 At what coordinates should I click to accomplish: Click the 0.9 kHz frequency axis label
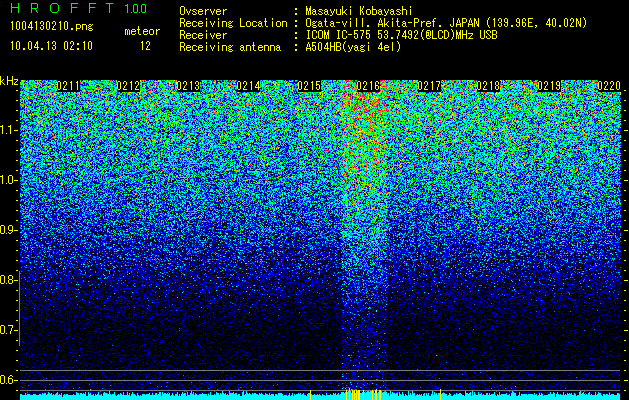coord(7,230)
